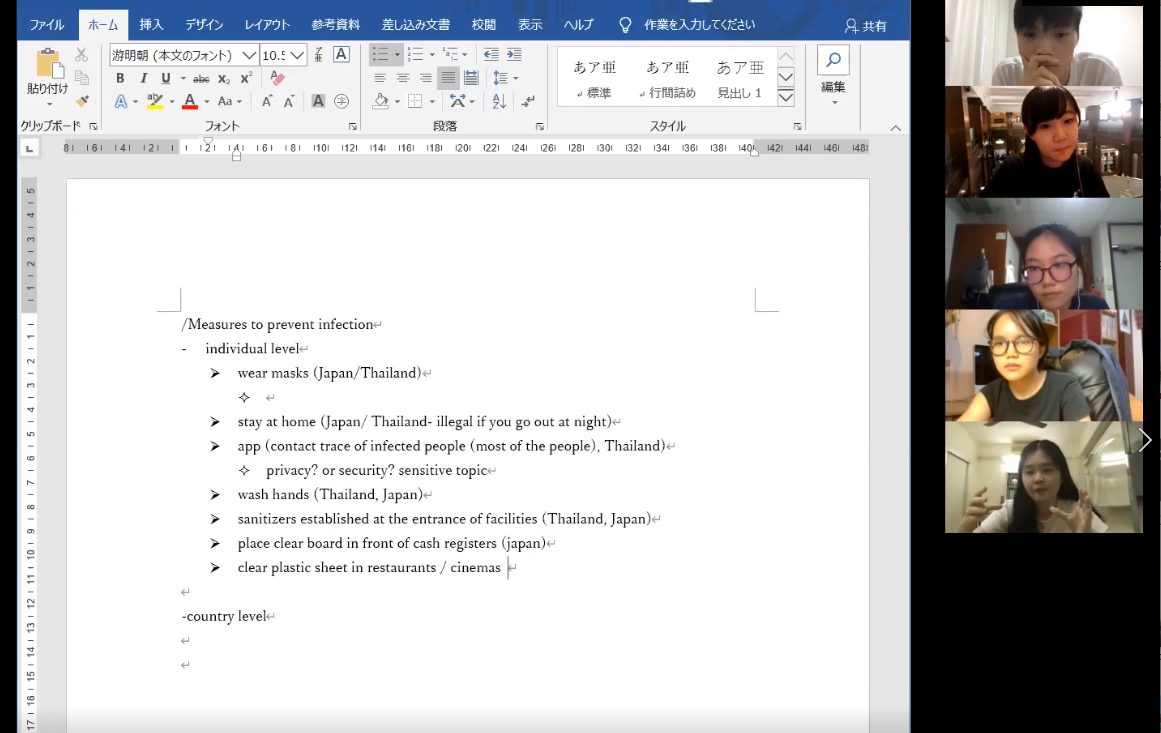This screenshot has width=1161, height=733.
Task: Toggle Bold formatting
Action: pyautogui.click(x=120, y=78)
